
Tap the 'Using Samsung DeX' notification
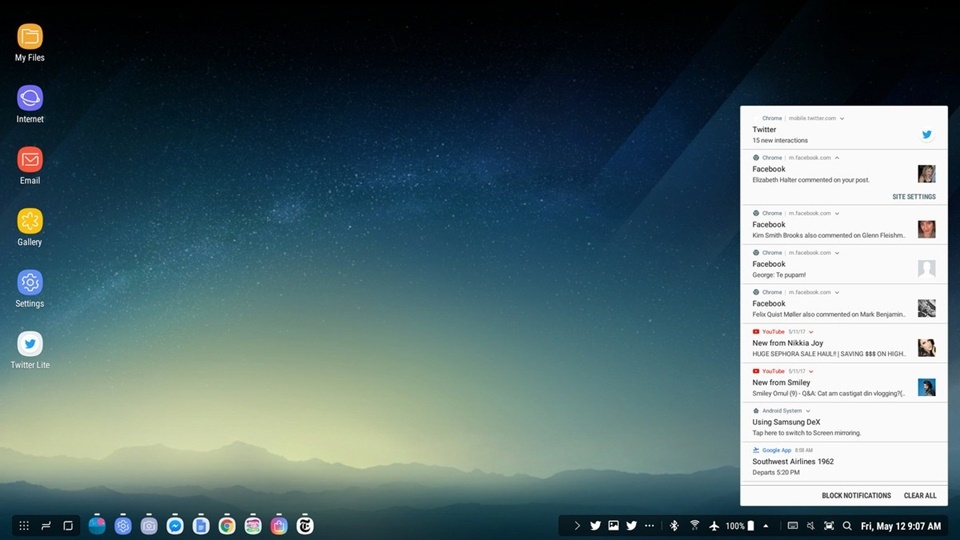click(844, 422)
